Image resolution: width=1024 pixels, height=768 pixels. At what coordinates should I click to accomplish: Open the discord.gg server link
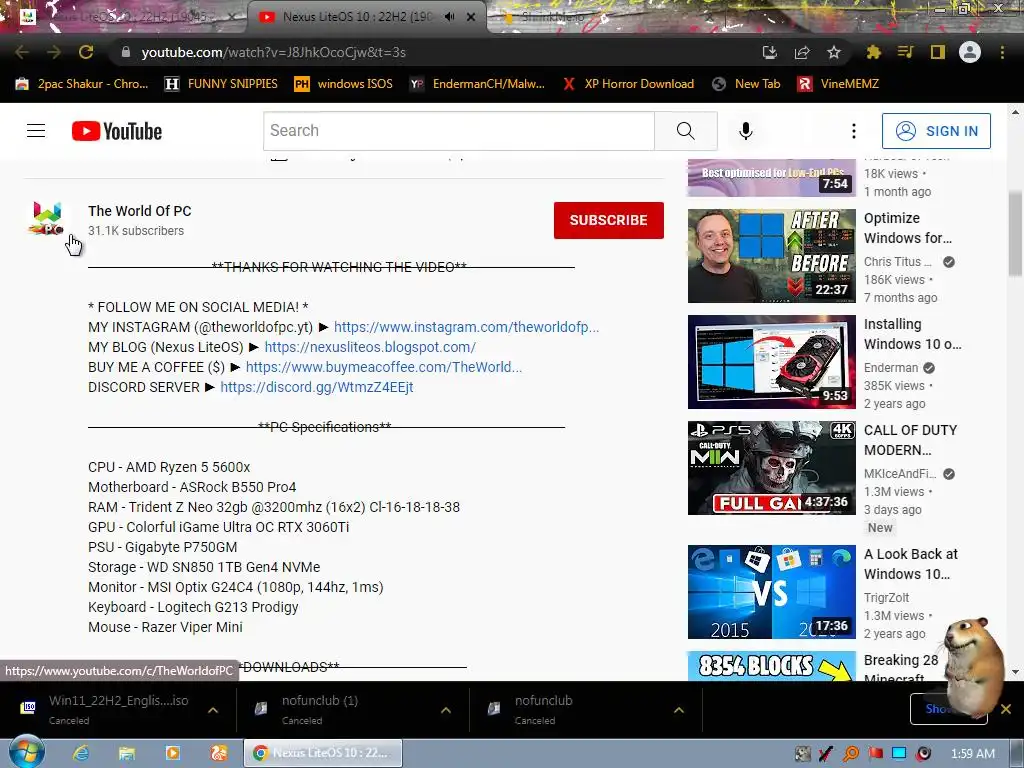point(317,387)
